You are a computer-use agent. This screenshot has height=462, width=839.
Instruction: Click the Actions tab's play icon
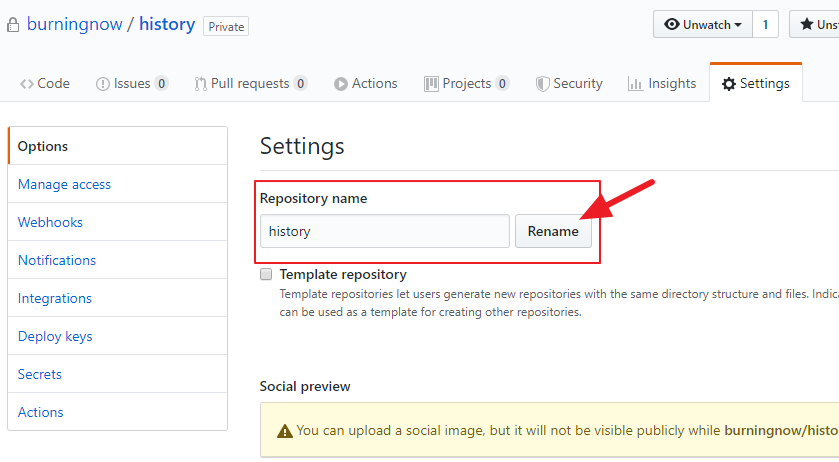click(x=340, y=84)
